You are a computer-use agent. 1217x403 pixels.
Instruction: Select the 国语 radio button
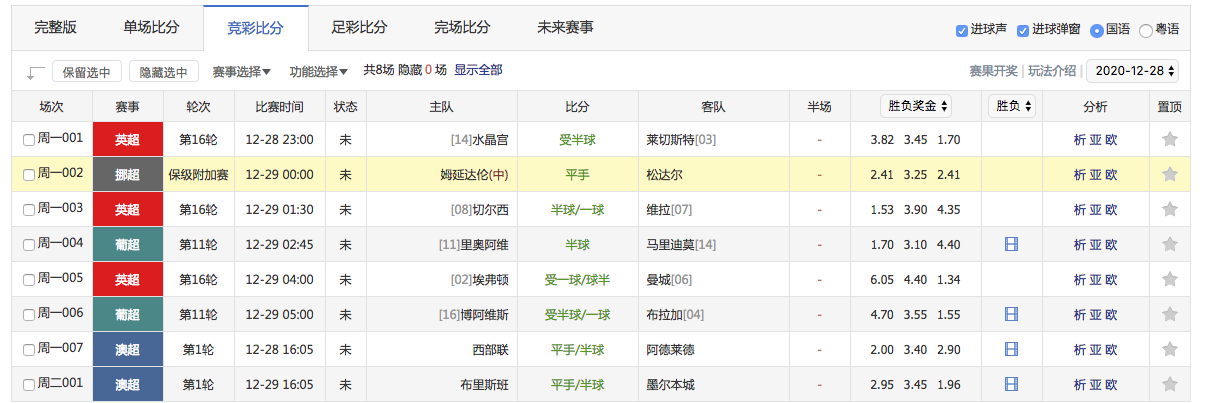1096,30
